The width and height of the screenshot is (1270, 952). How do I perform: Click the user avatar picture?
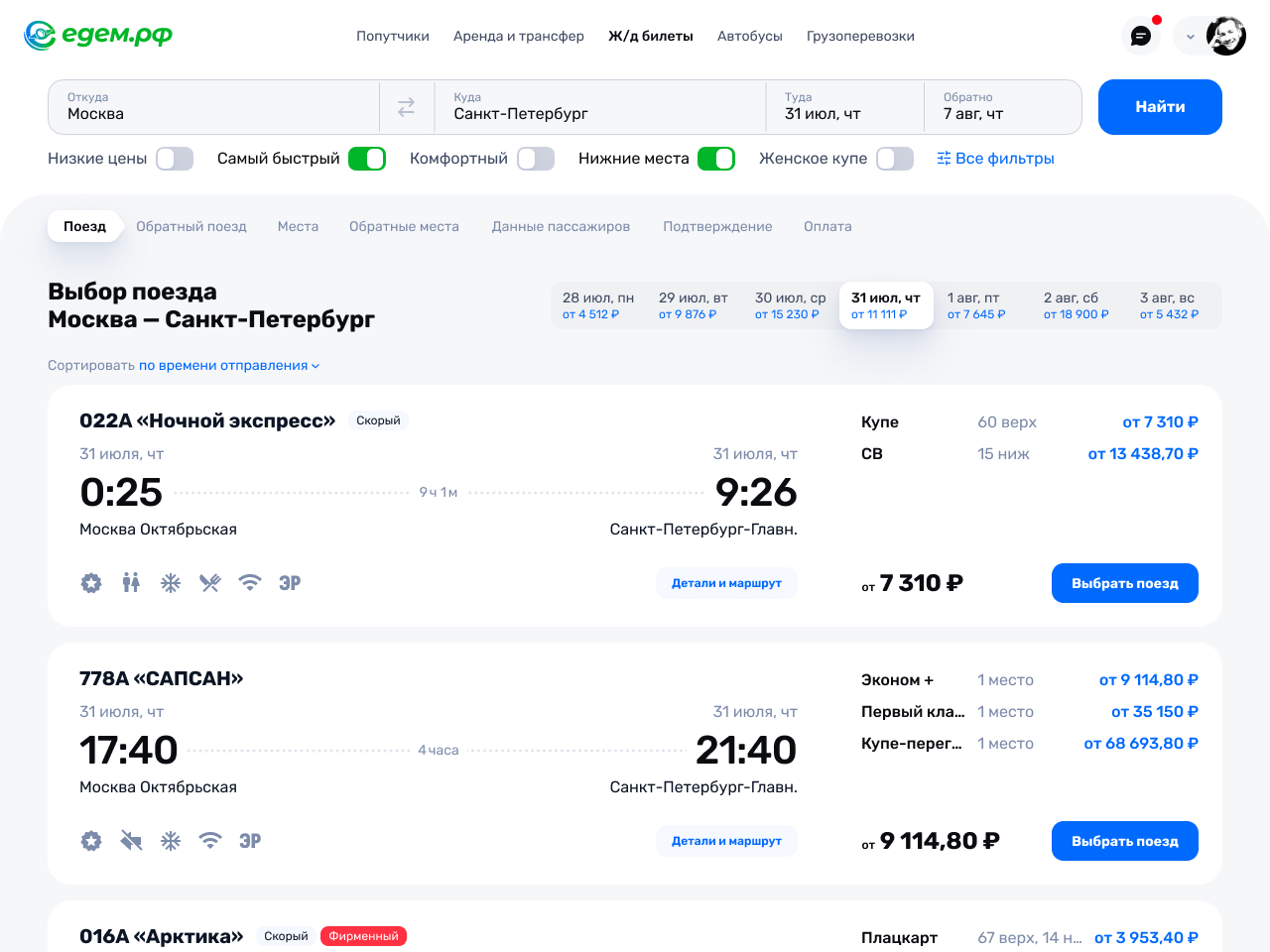[1226, 36]
